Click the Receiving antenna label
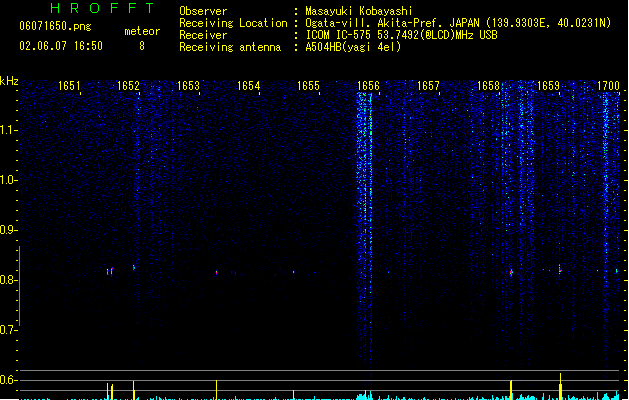 [230, 47]
